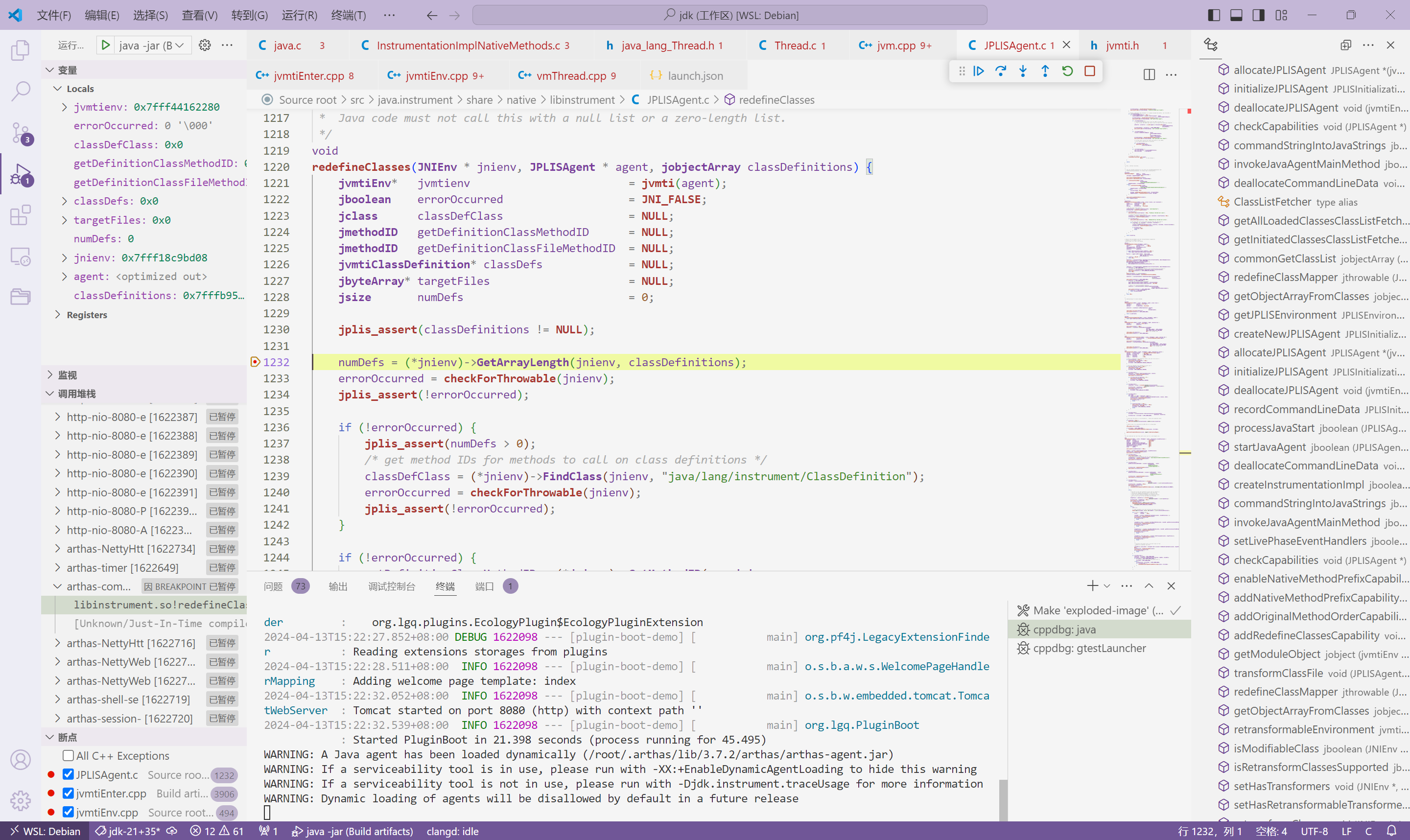Expand the 监视 section

(x=50, y=374)
